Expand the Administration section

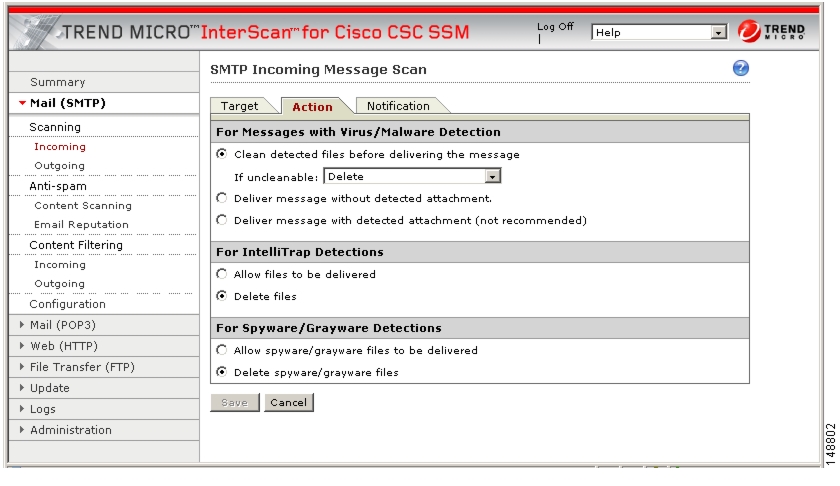click(71, 430)
